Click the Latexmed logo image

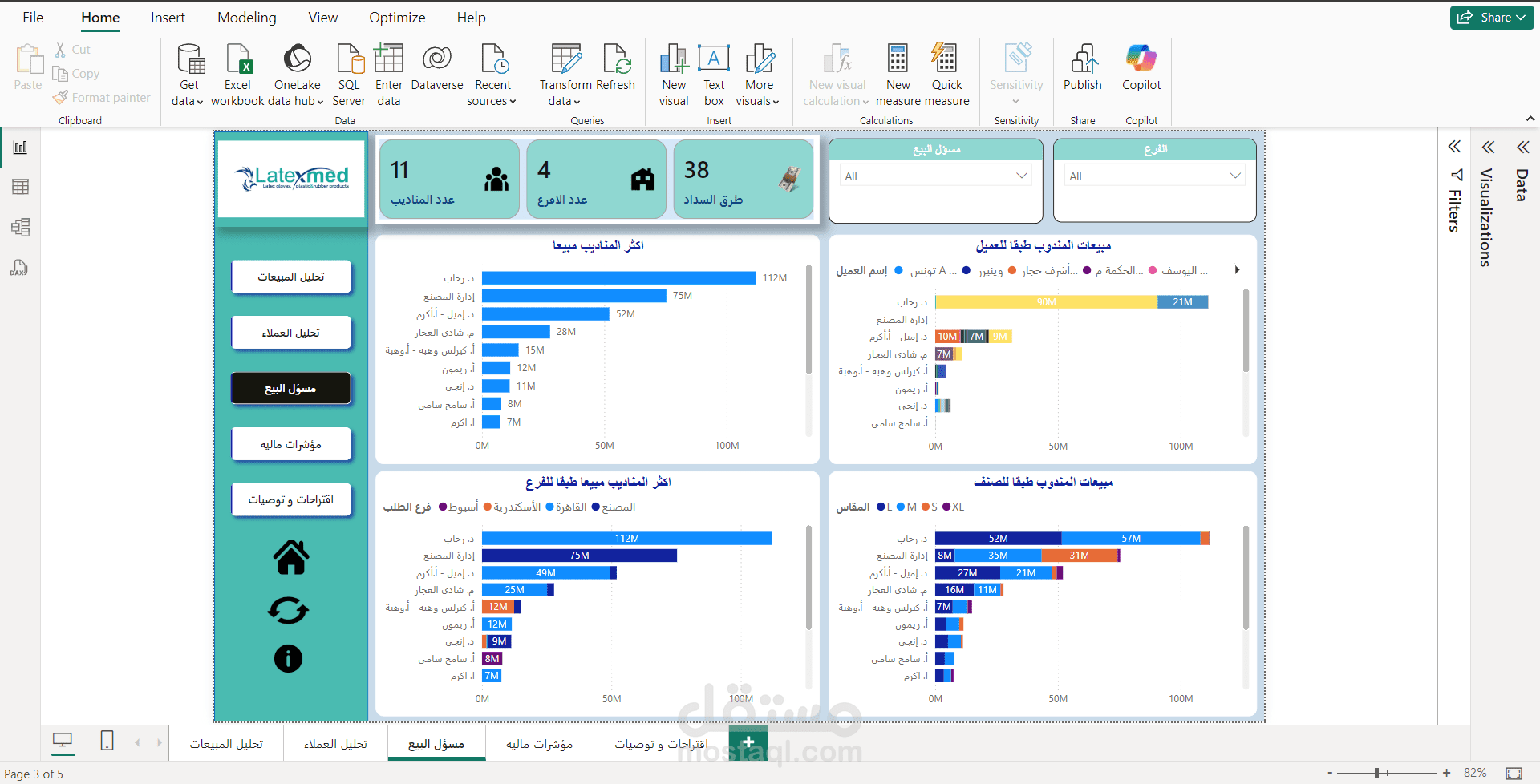pos(291,178)
